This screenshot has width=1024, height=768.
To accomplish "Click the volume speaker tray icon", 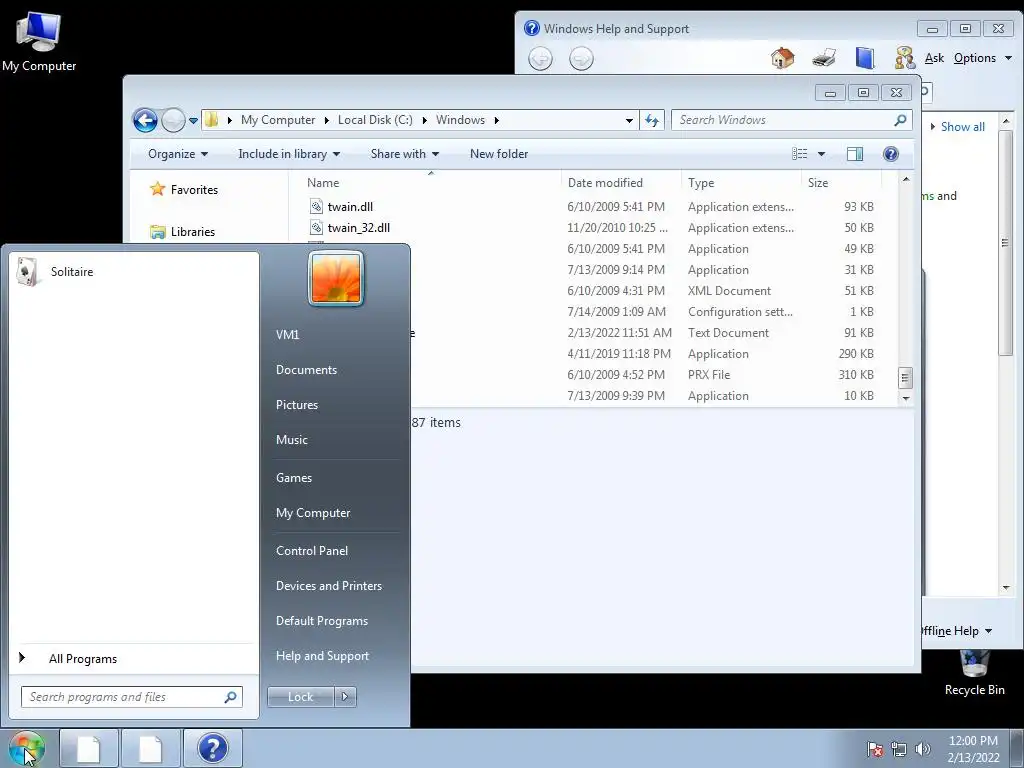I will pos(923,749).
